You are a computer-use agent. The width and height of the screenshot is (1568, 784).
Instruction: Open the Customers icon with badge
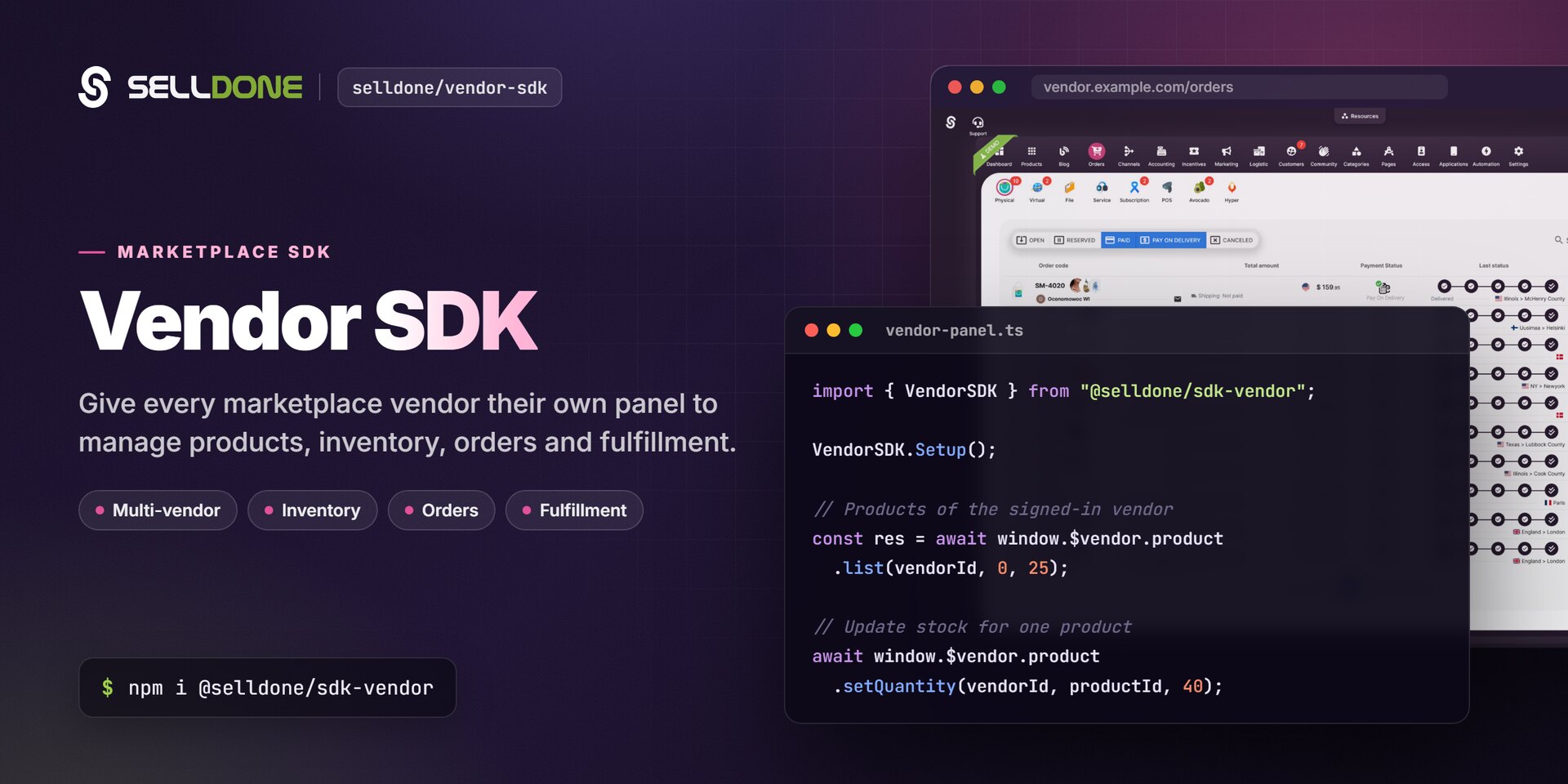click(x=1291, y=155)
